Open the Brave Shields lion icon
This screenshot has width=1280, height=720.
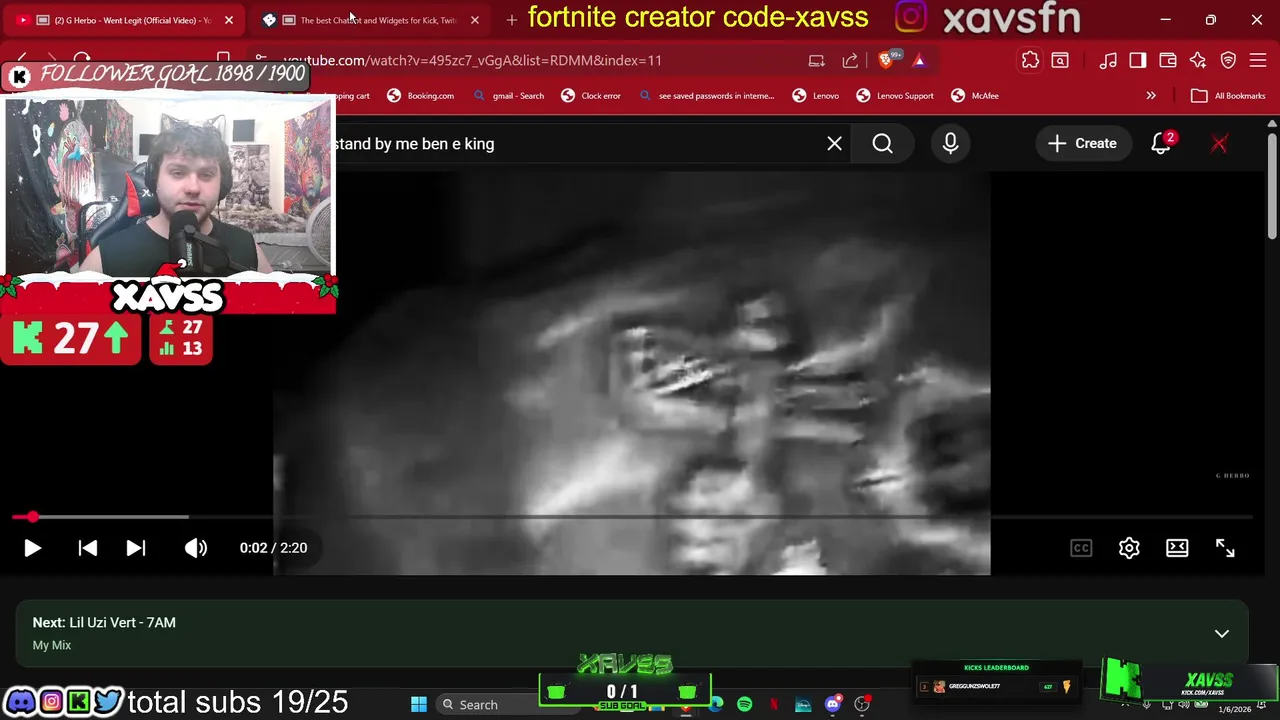(x=886, y=60)
